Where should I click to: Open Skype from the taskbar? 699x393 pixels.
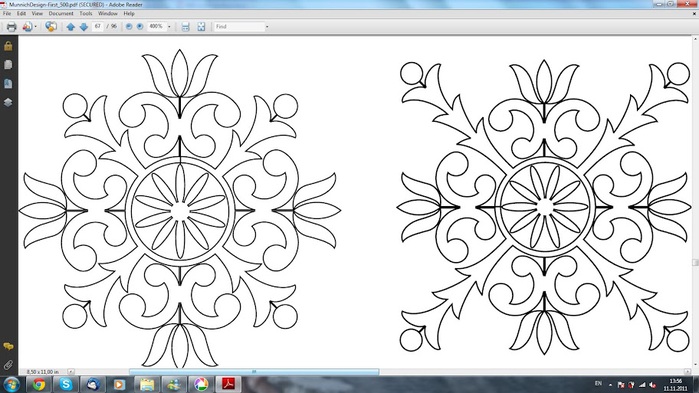click(66, 384)
